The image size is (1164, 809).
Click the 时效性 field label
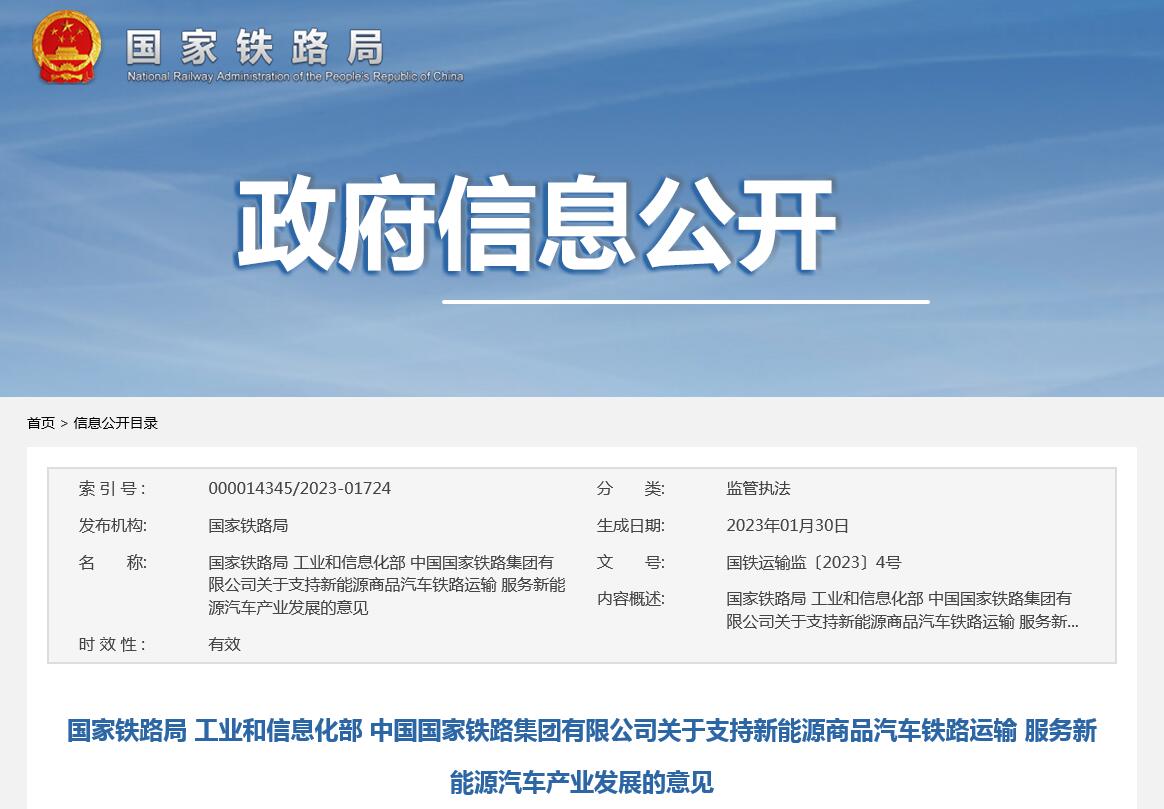click(112, 644)
